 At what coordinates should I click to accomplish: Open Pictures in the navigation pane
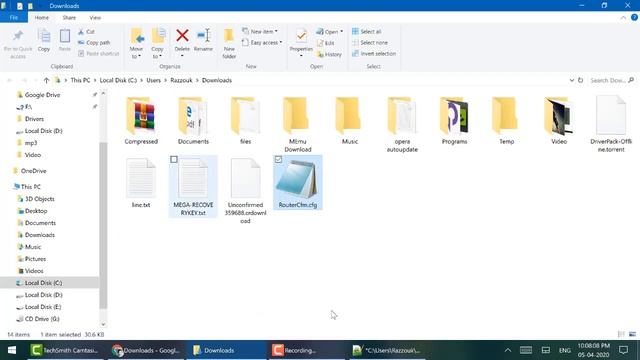pyautogui.click(x=35, y=259)
